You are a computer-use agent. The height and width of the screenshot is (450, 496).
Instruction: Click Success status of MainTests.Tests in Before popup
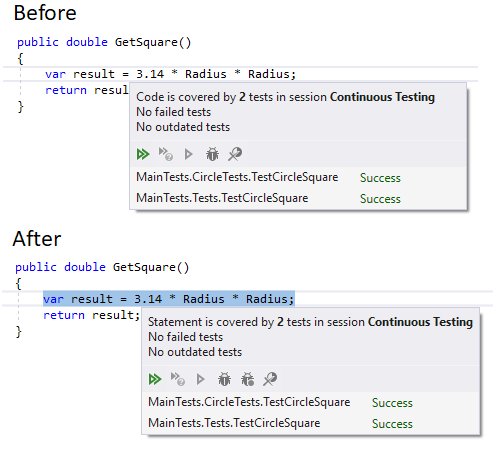point(380,199)
